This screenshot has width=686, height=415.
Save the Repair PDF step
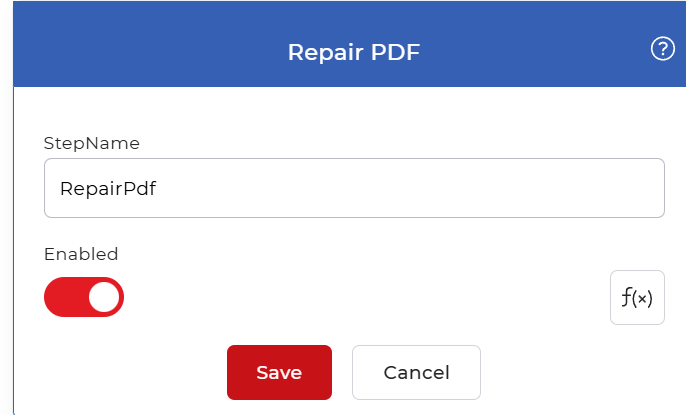pos(279,372)
